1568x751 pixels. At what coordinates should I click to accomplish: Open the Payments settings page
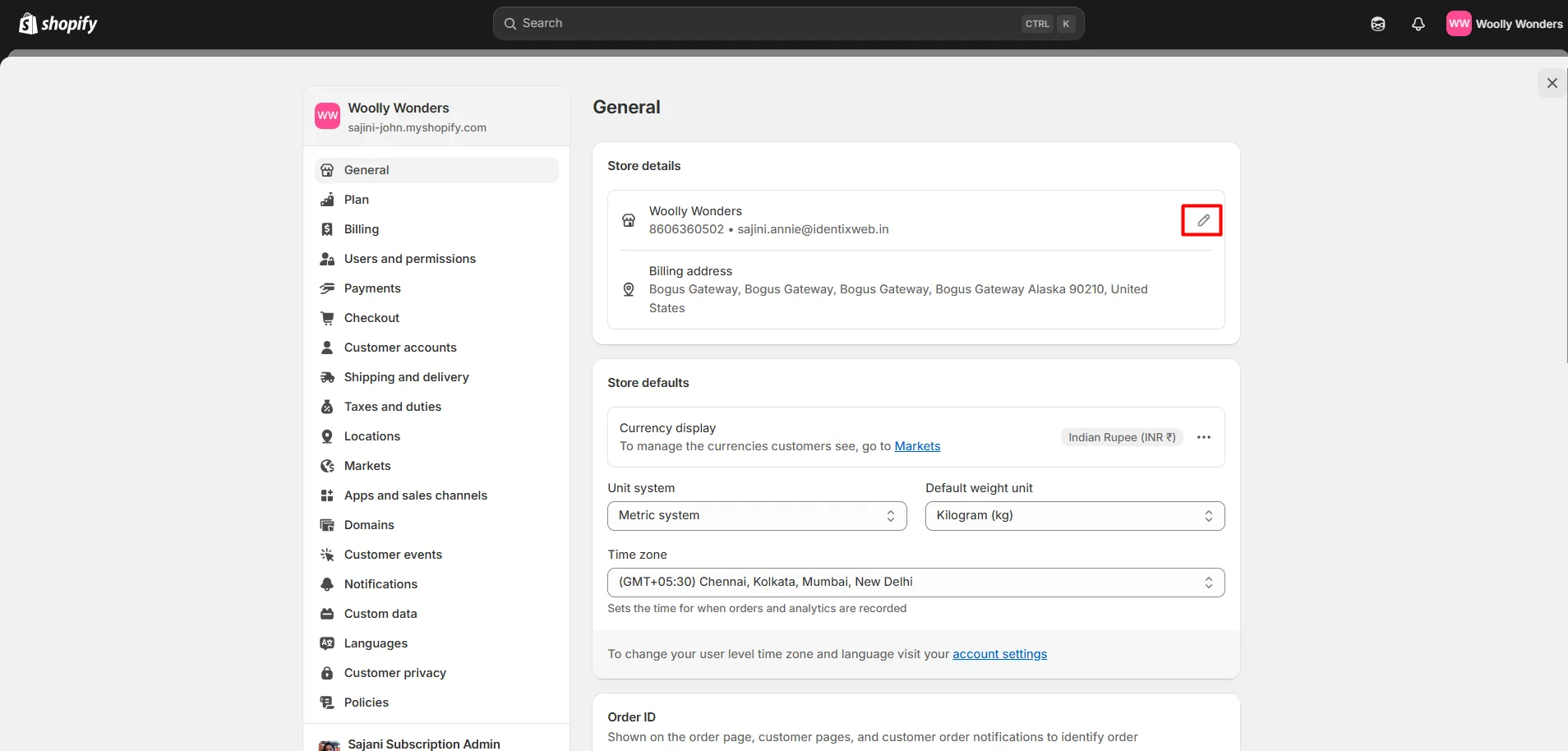click(x=372, y=288)
